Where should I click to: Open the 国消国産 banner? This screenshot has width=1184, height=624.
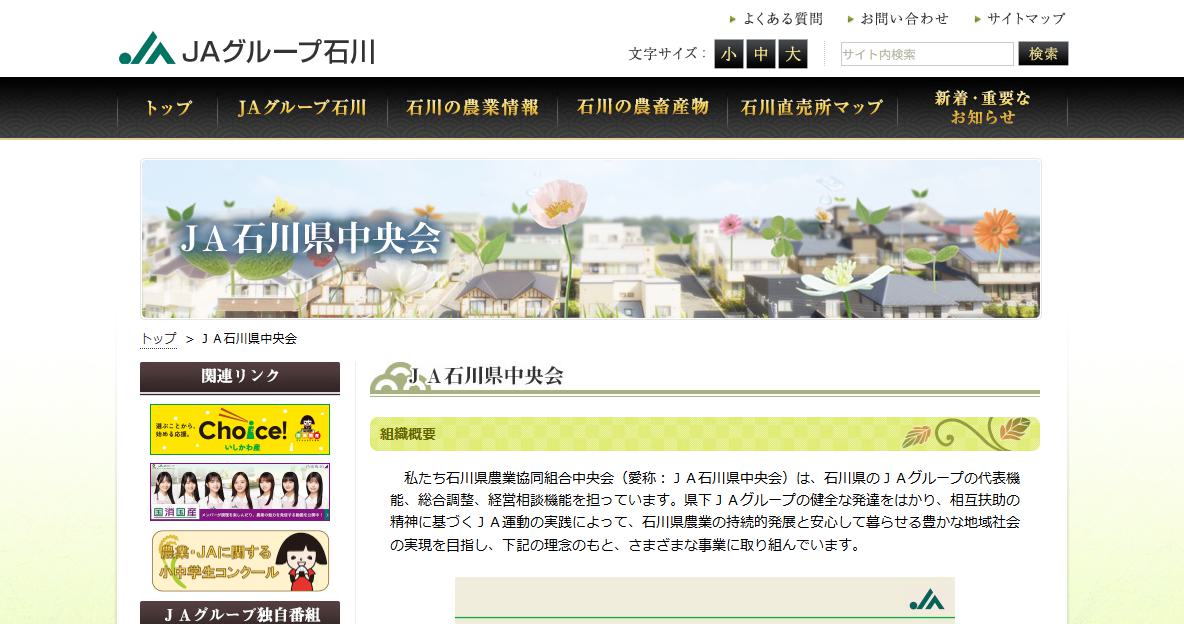point(240,492)
